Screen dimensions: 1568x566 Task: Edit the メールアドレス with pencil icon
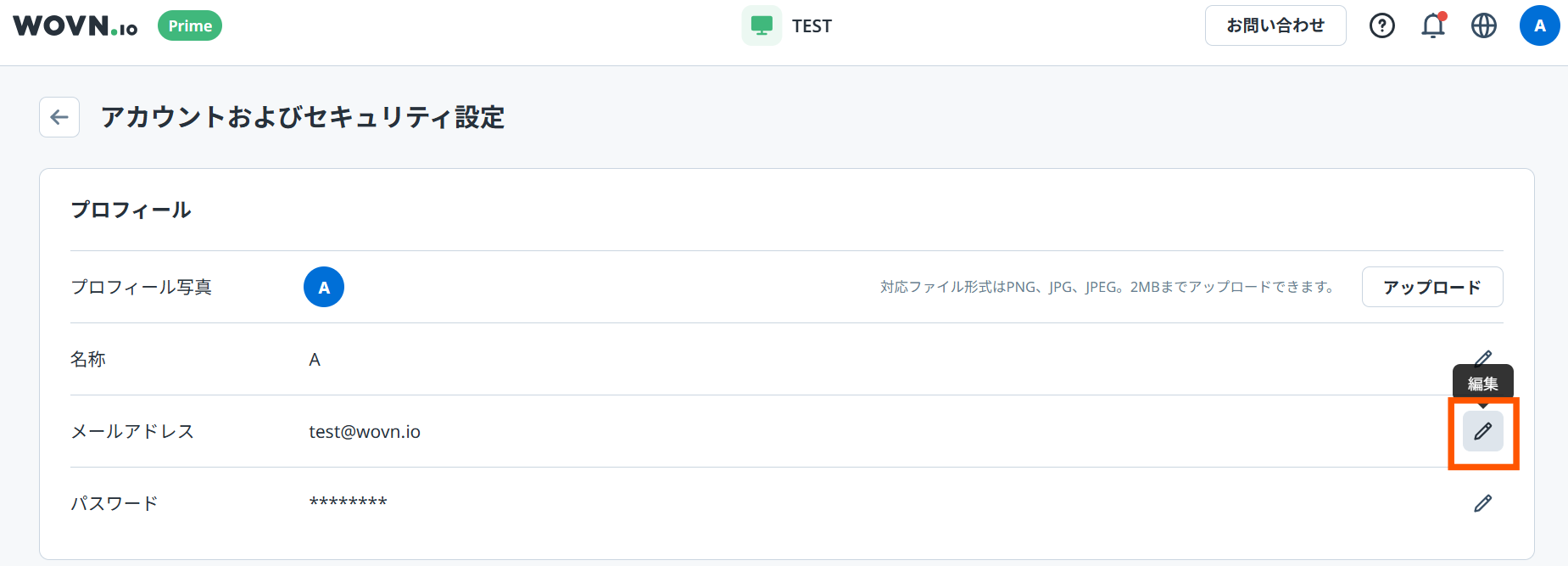point(1482,431)
